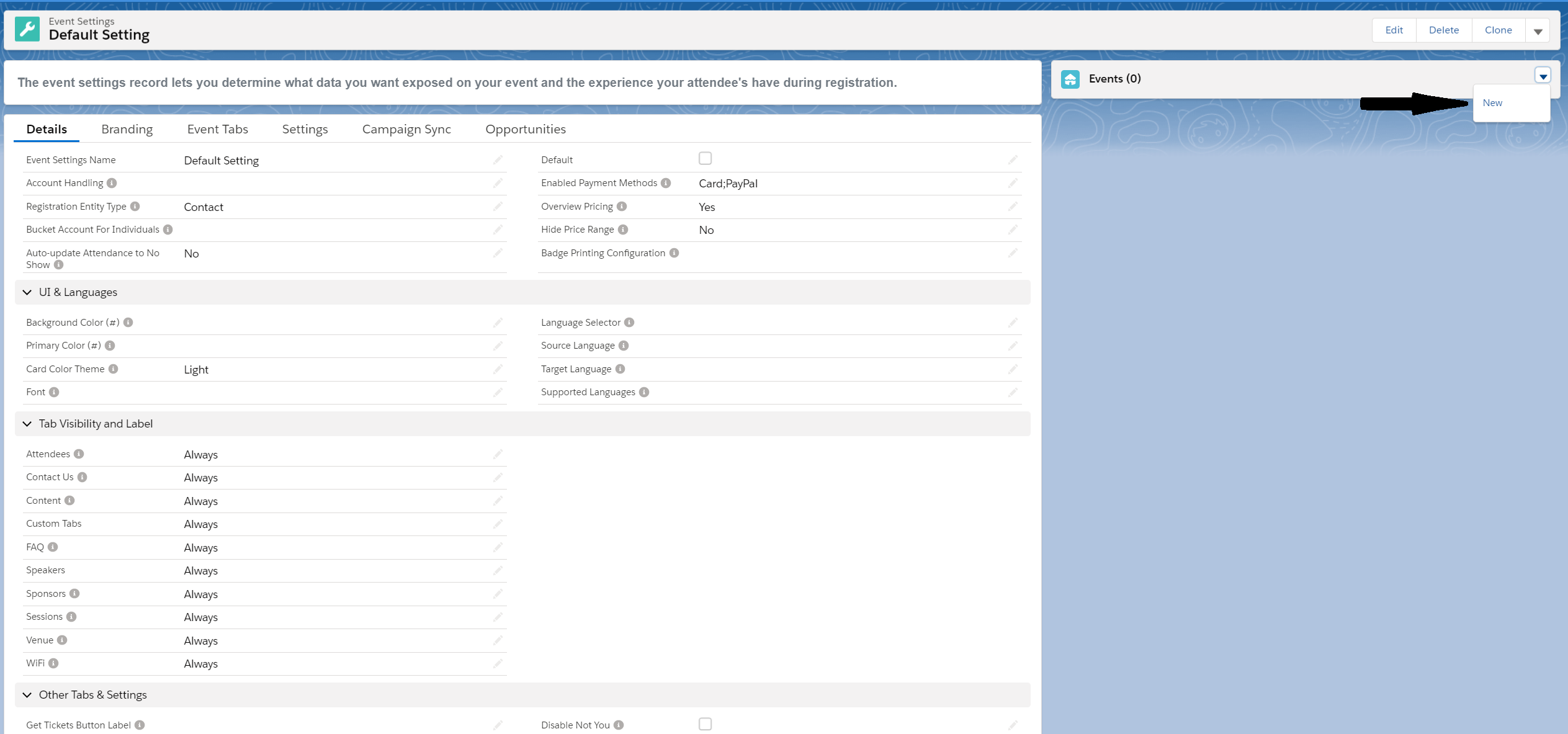
Task: Click edit pencil for Card Color Theme
Action: tap(498, 369)
